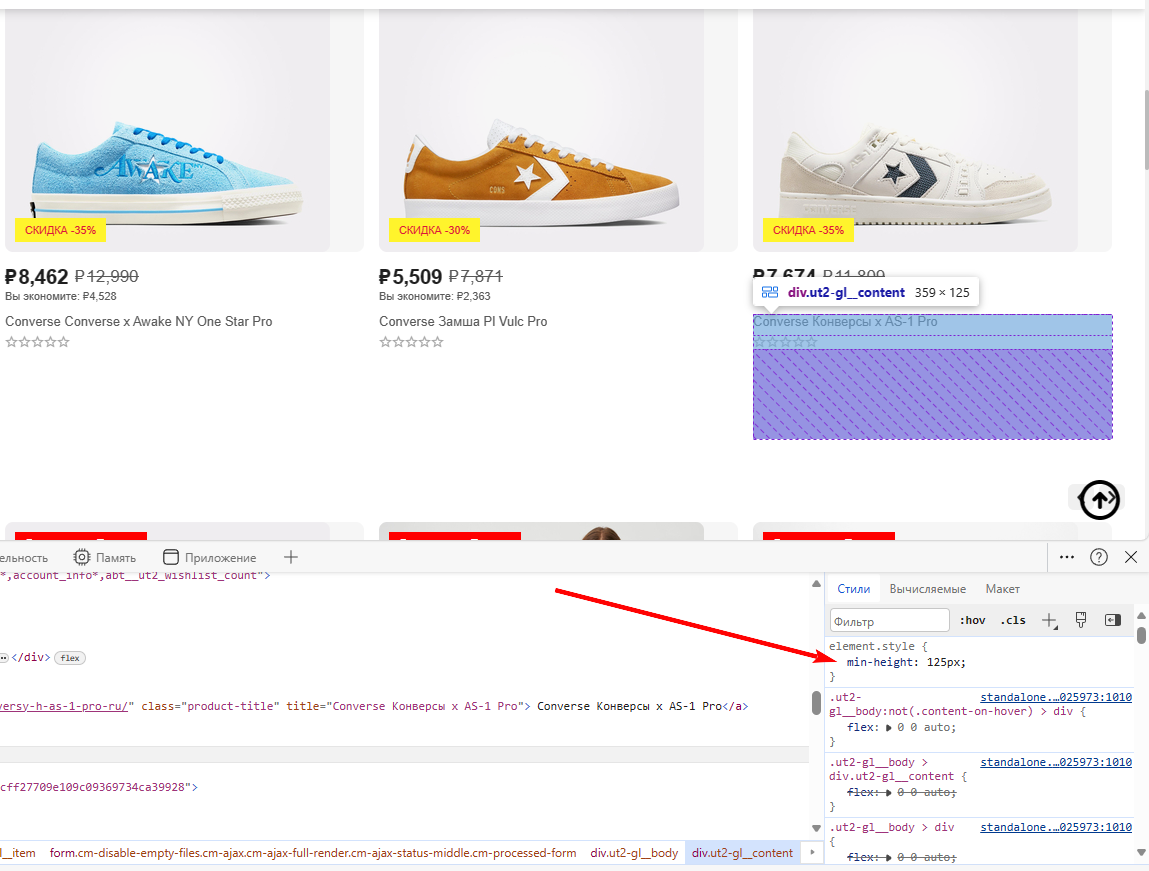The width and height of the screenshot is (1149, 871).
Task: Click the flex badge next to the closing div
Action: coord(70,658)
